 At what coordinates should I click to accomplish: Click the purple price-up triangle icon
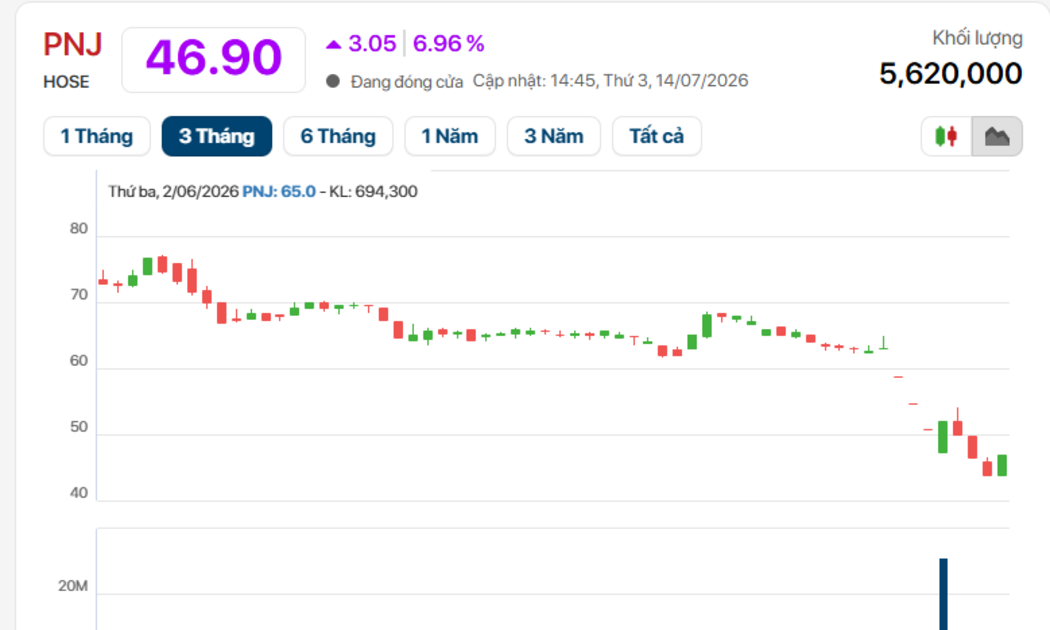coord(333,45)
